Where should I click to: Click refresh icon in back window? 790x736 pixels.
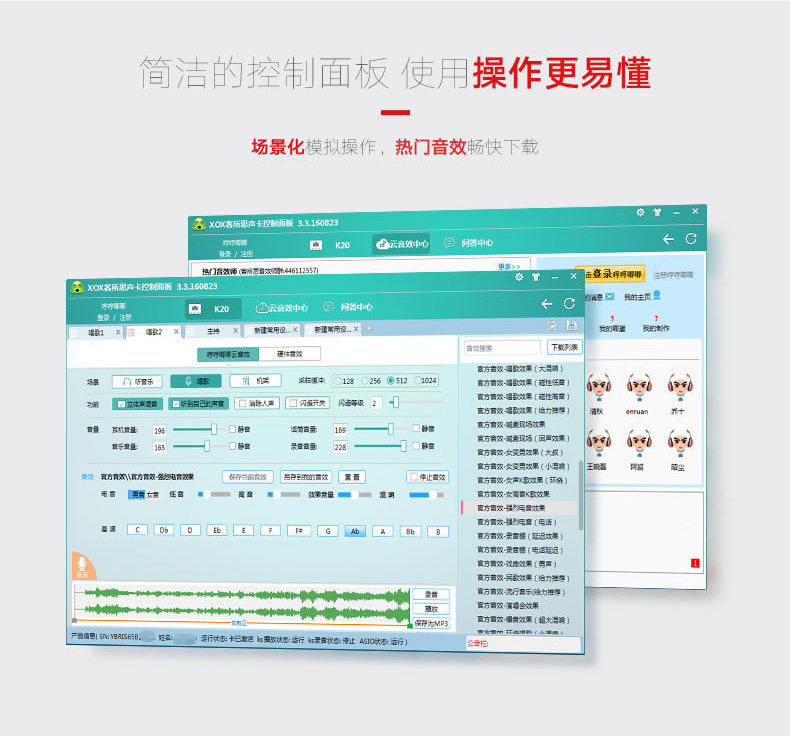(x=691, y=239)
